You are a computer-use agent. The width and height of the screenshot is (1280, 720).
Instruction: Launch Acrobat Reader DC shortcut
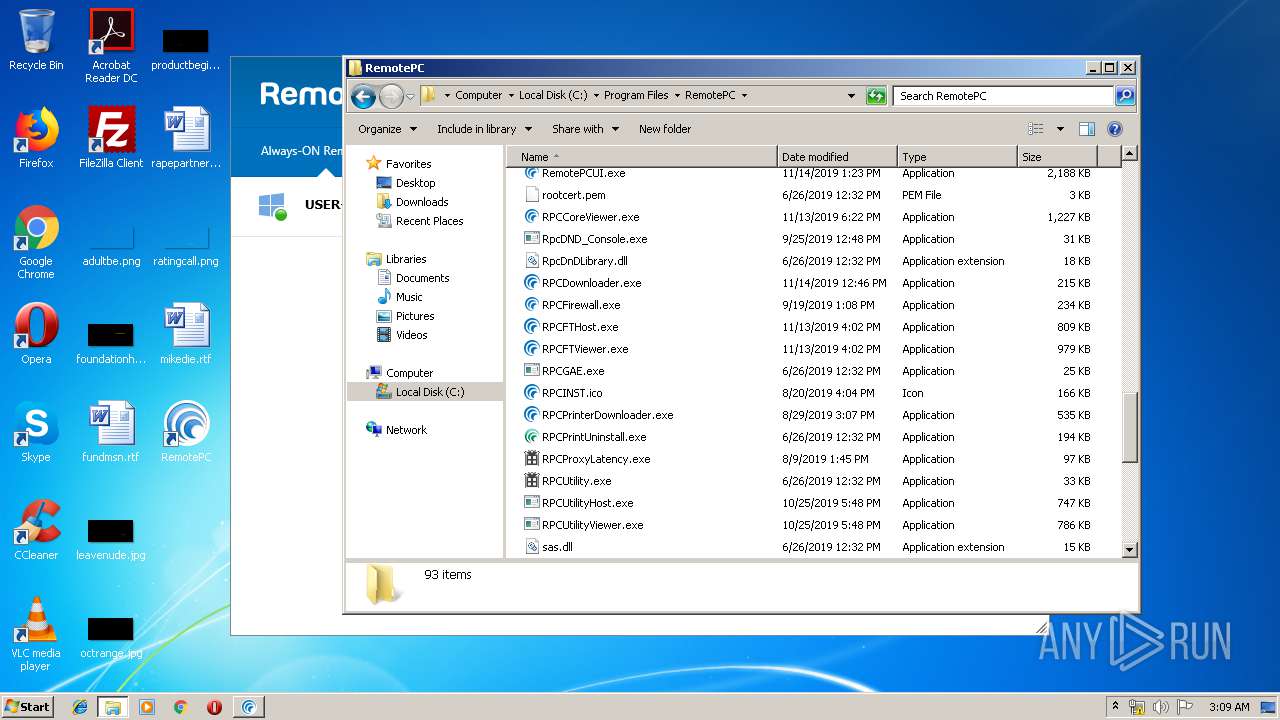[111, 45]
